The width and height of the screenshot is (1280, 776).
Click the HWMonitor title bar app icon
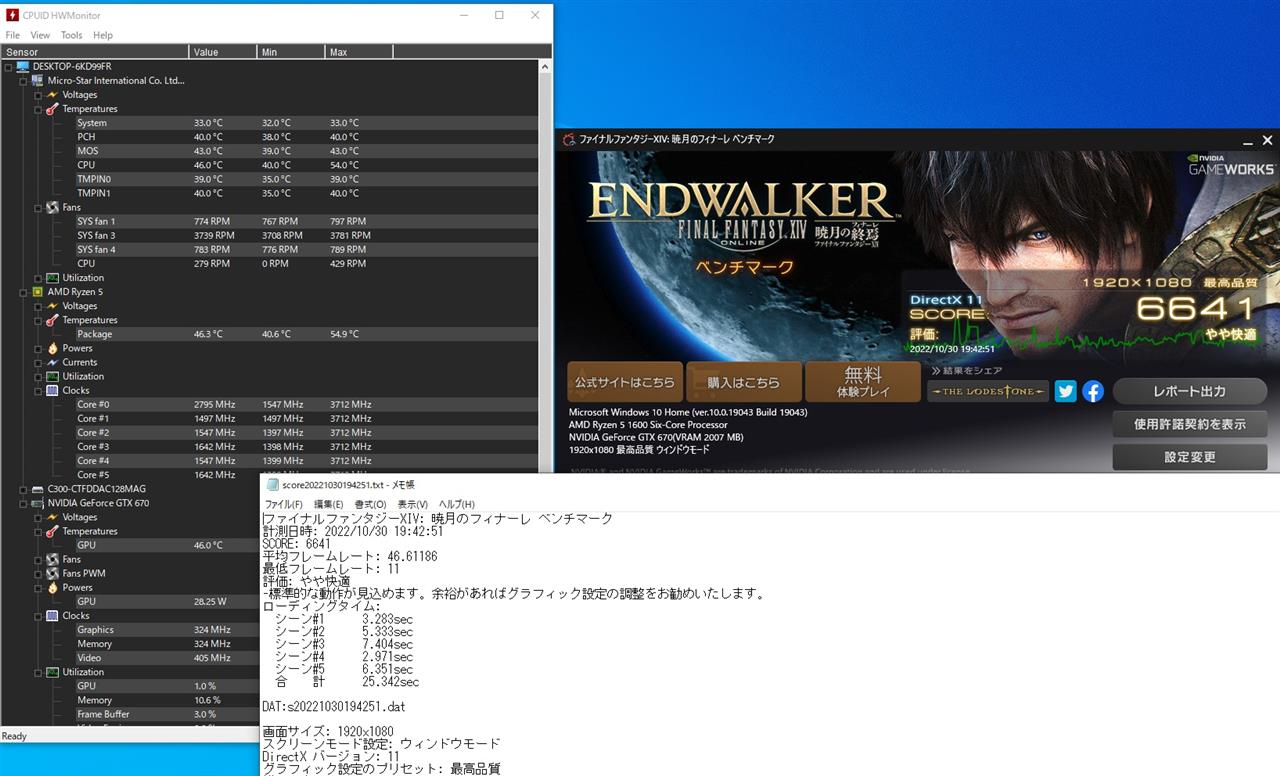click(x=12, y=15)
